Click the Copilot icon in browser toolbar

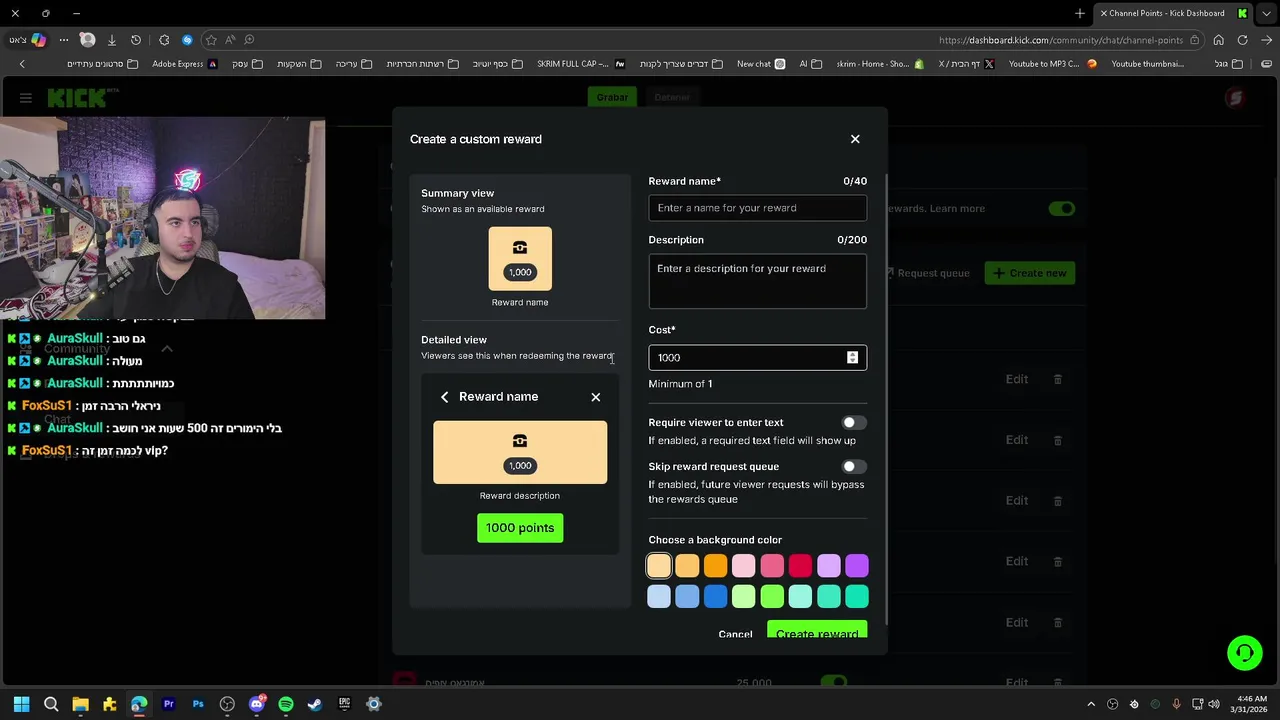(x=38, y=40)
